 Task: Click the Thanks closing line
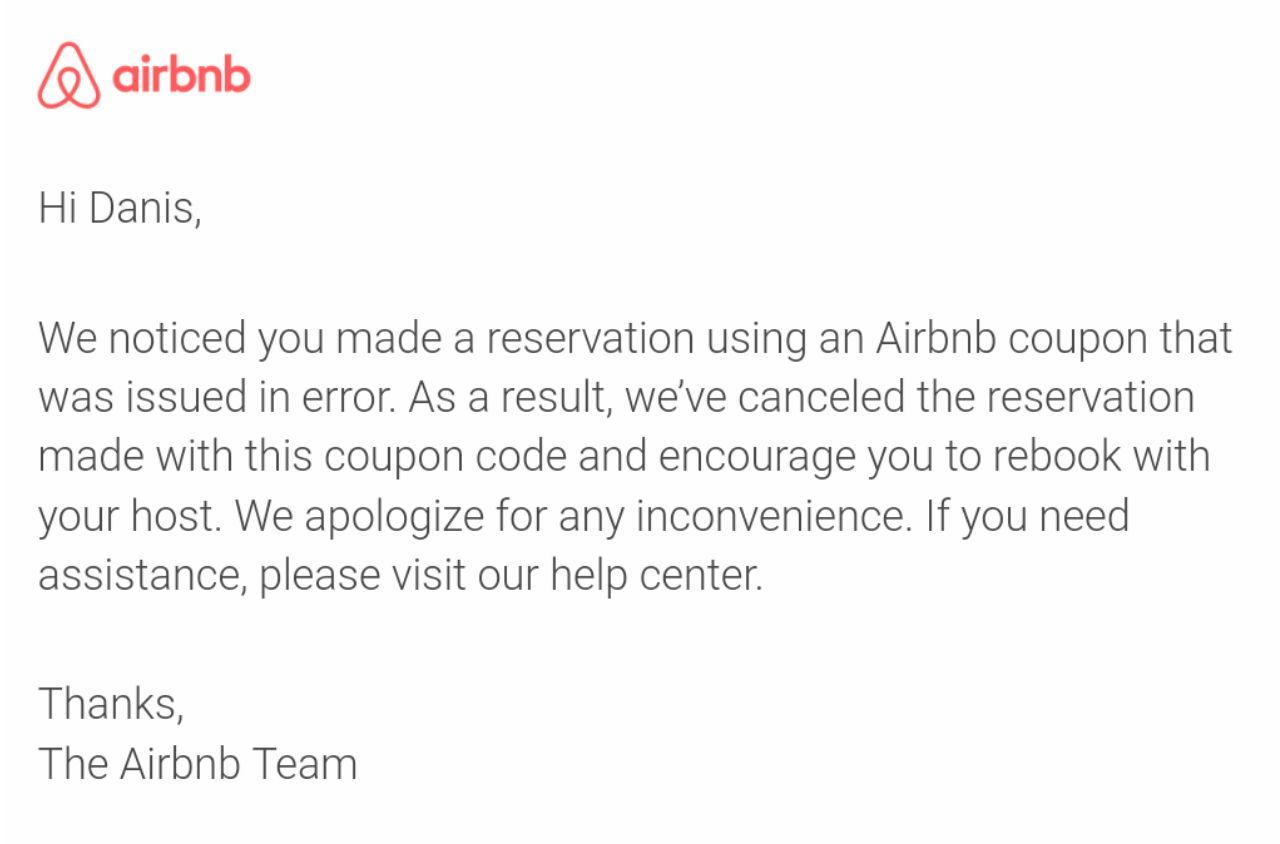pos(111,704)
